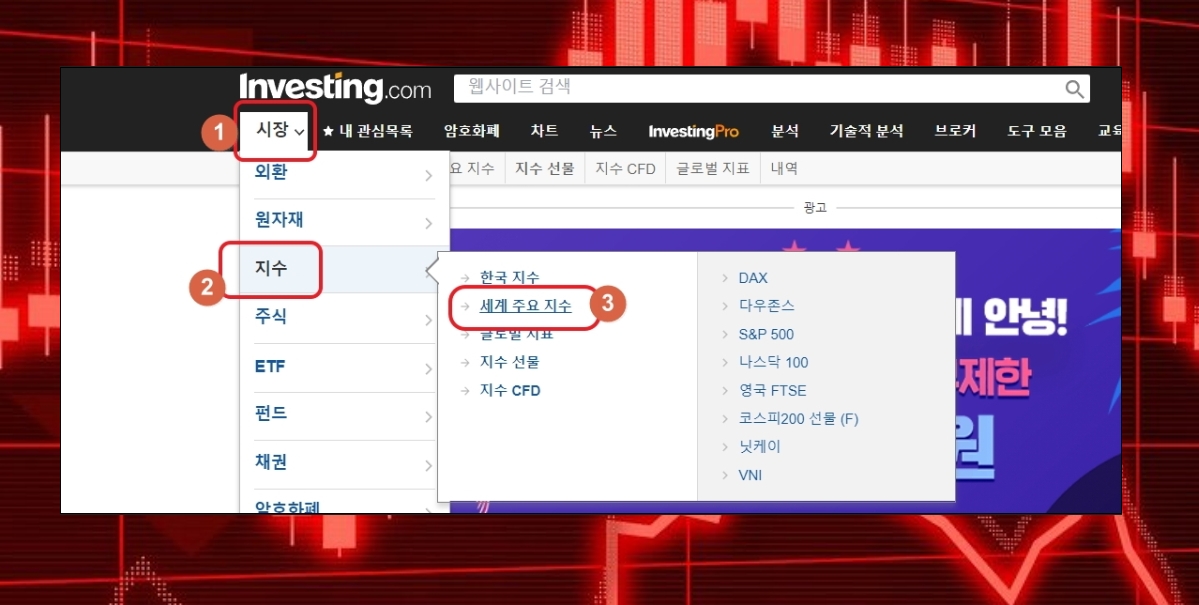Image resolution: width=1199 pixels, height=605 pixels.
Task: Open the 차트 menu item
Action: pyautogui.click(x=544, y=131)
